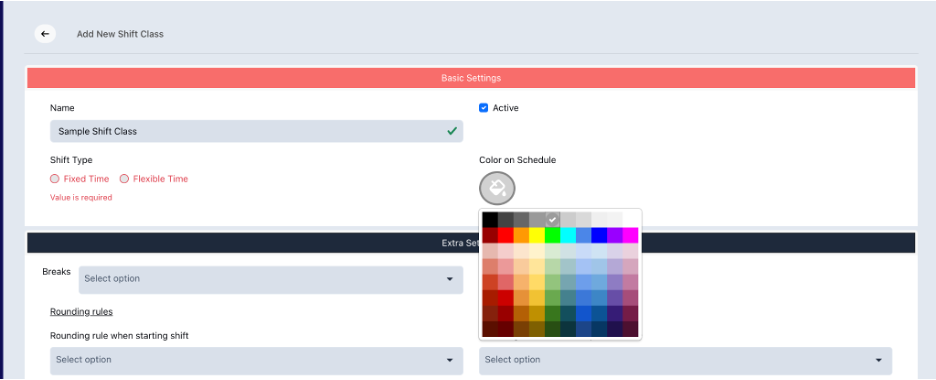Click the Basic Settings section header
The width and height of the screenshot is (936, 380).
[x=470, y=78]
